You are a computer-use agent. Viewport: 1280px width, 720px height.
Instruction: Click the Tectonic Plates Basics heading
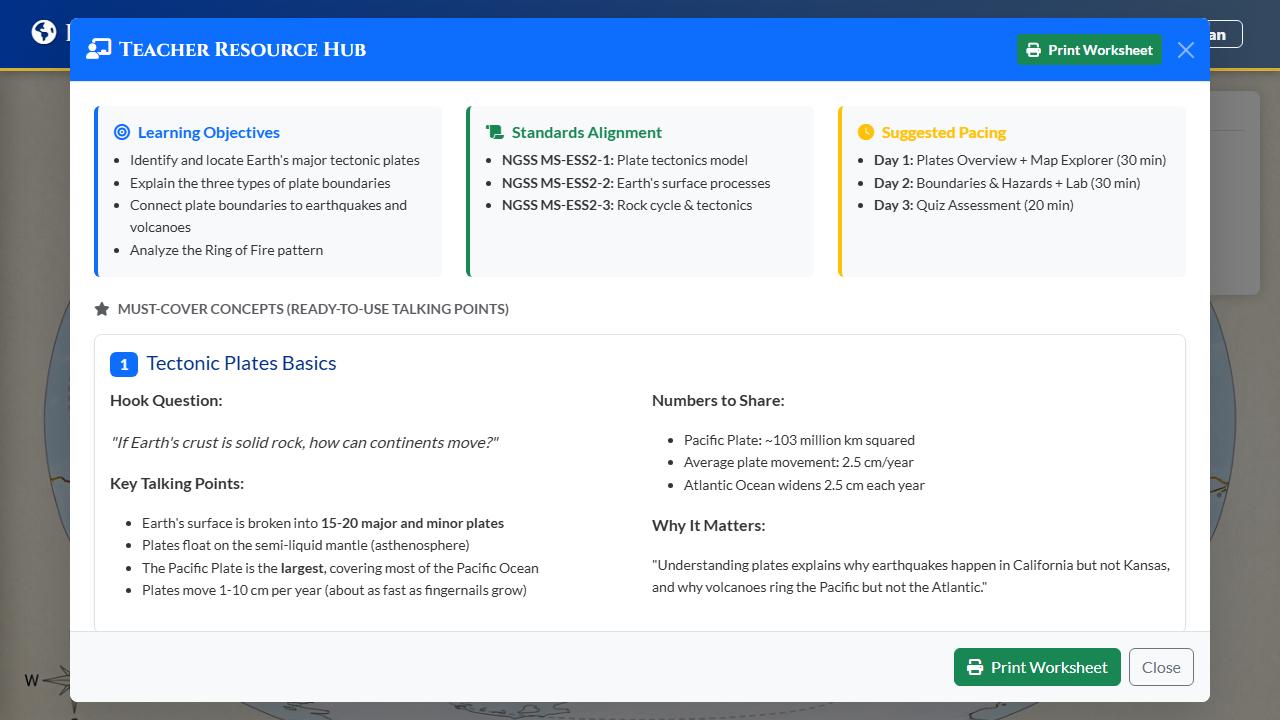[241, 363]
